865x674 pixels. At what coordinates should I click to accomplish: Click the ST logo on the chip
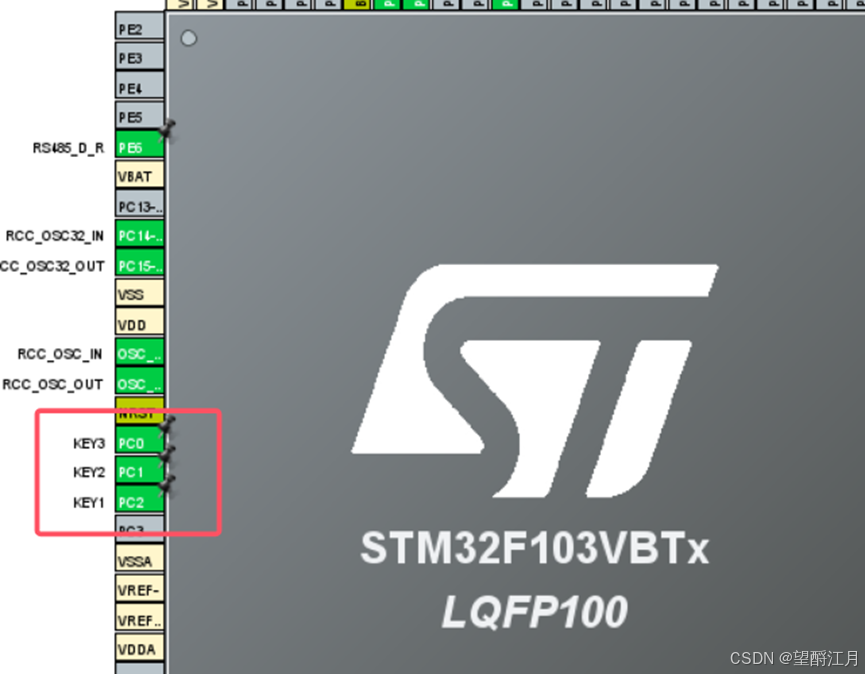(535, 381)
